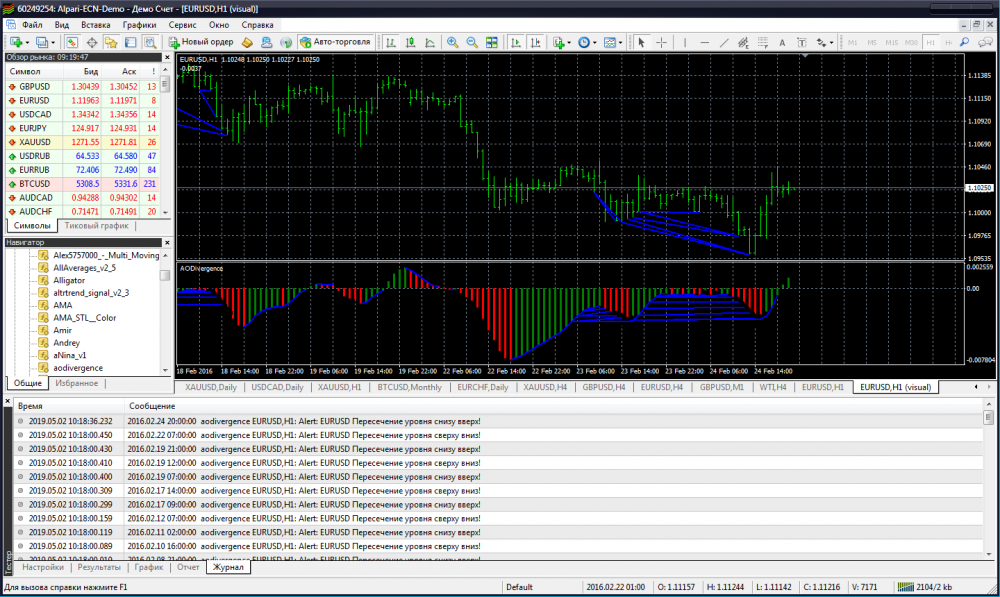Screen dimensions: 1000x597
Task: Select the Crosshair tool
Action: [661, 43]
